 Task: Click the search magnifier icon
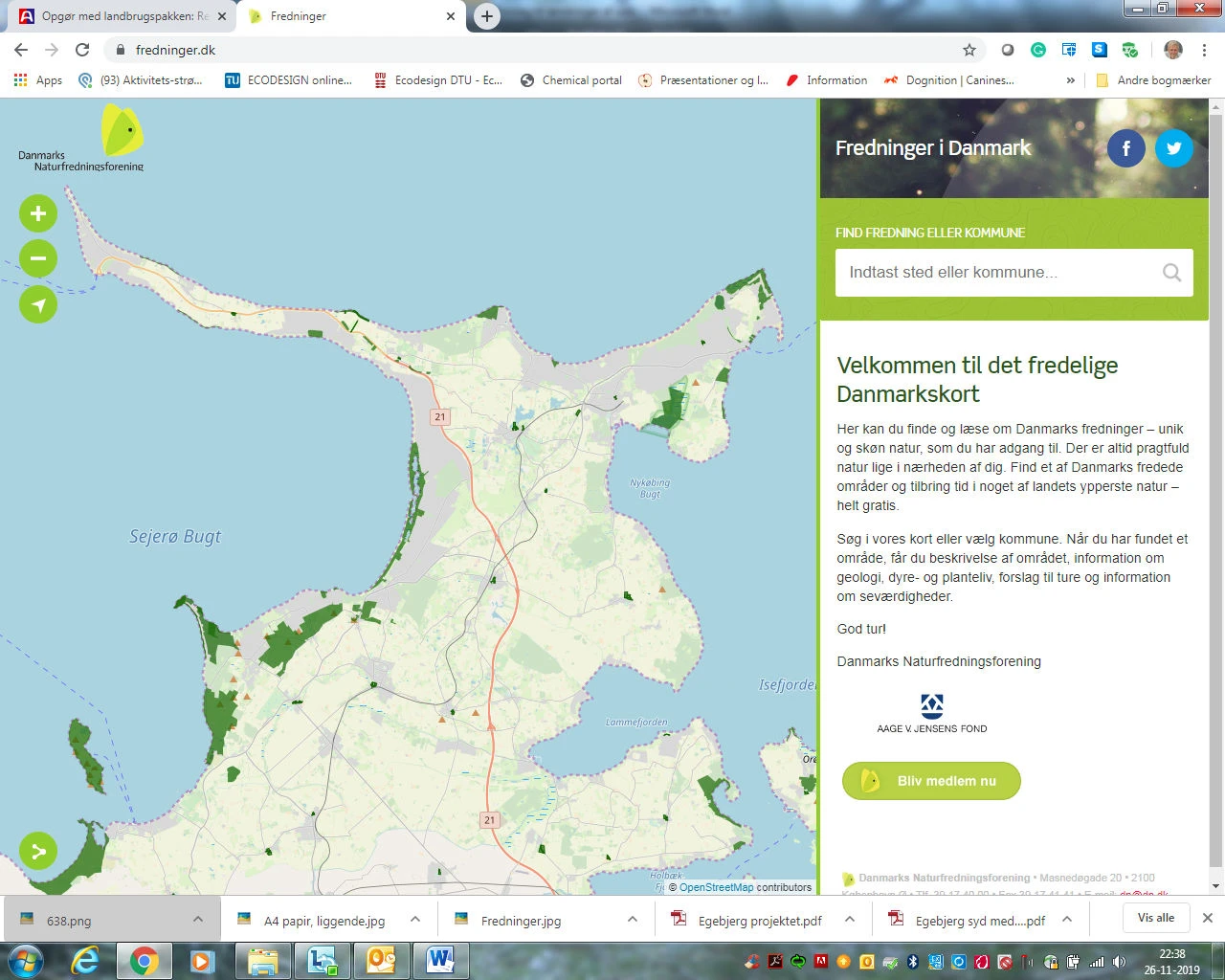pos(1171,273)
